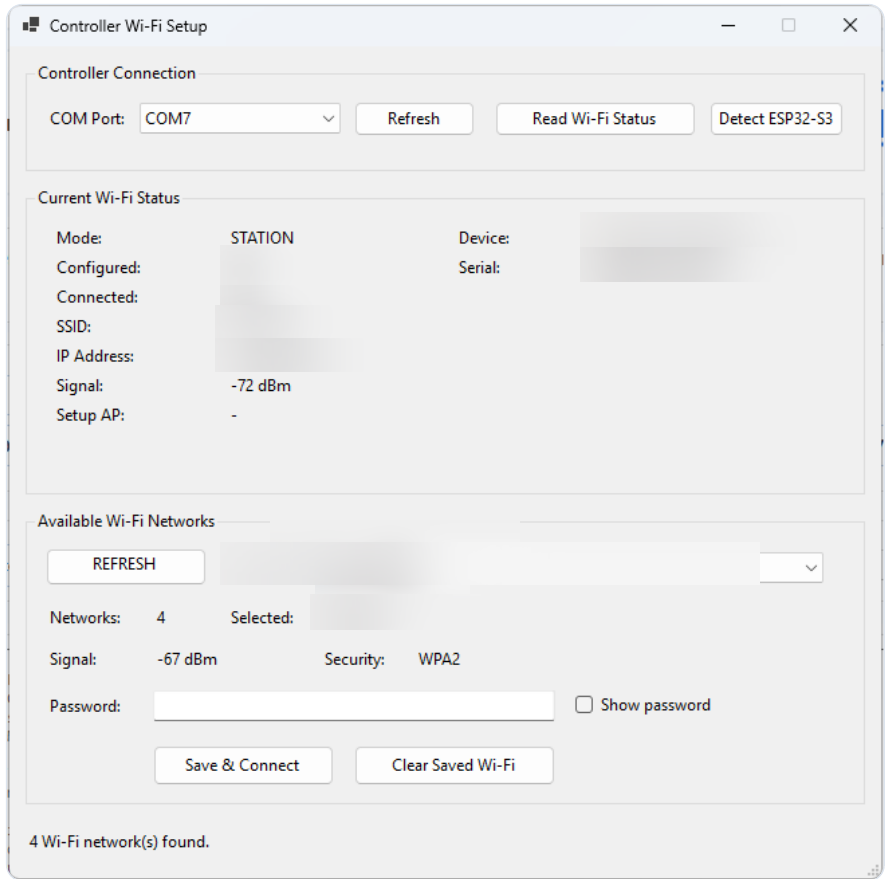Viewport: 888px width, 879px height.
Task: Expand the available Wi-Fi networks dropdown
Action: click(x=811, y=567)
